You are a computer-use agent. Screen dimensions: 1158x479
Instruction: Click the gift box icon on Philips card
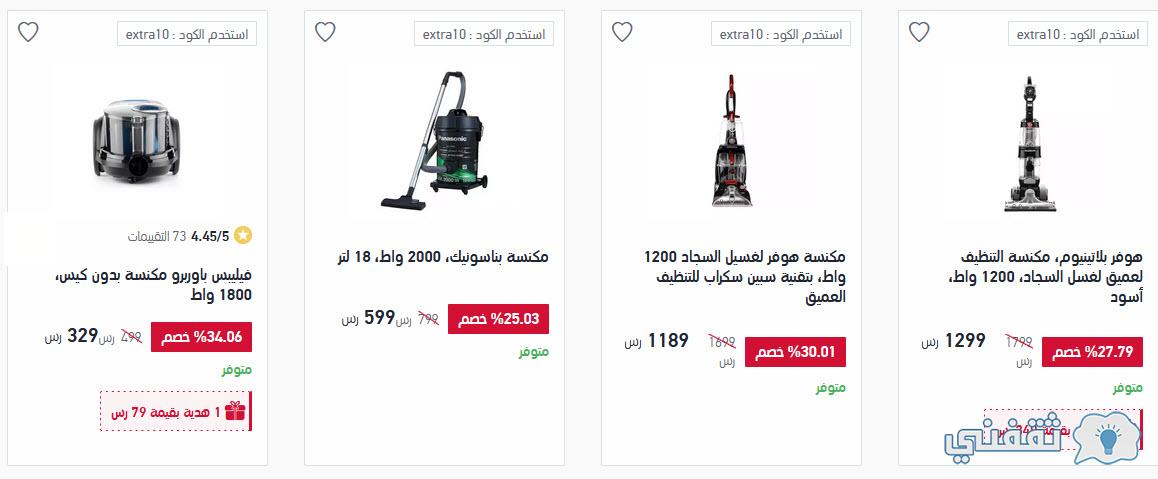(x=235, y=411)
